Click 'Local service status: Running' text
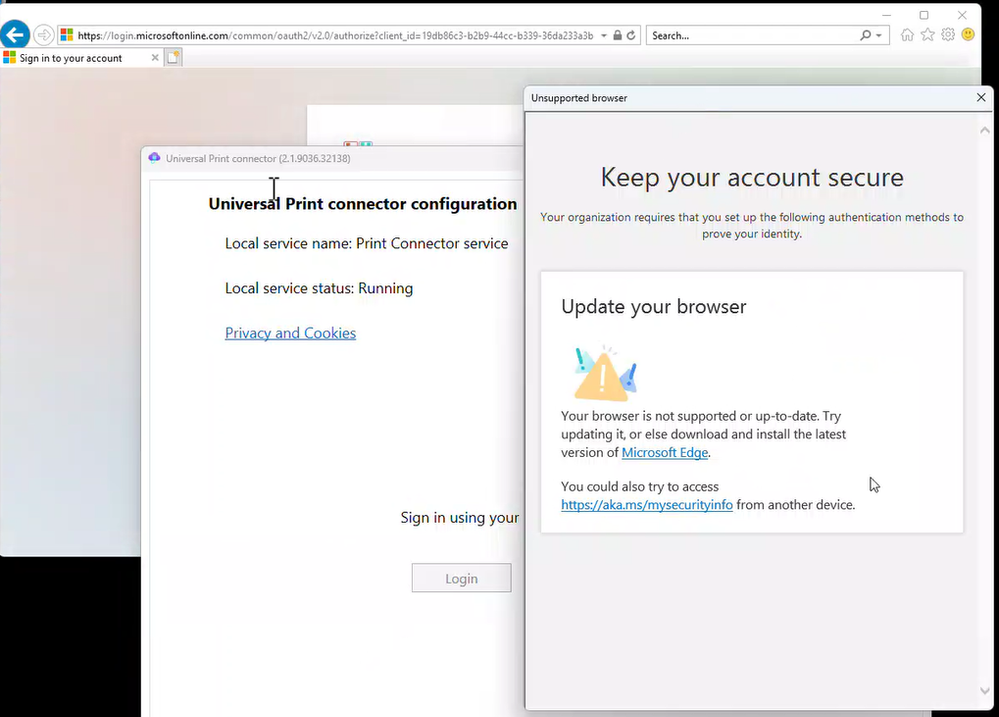Screen dimensions: 999x717 point(319,288)
